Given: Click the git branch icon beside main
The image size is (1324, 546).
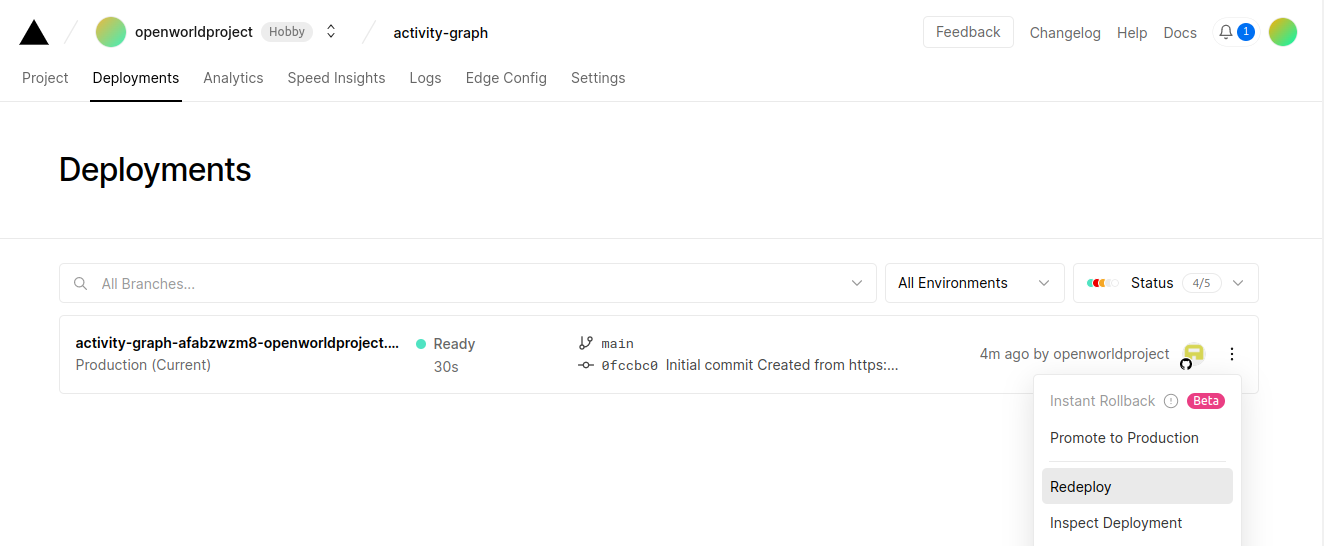Looking at the screenshot, I should coord(586,343).
